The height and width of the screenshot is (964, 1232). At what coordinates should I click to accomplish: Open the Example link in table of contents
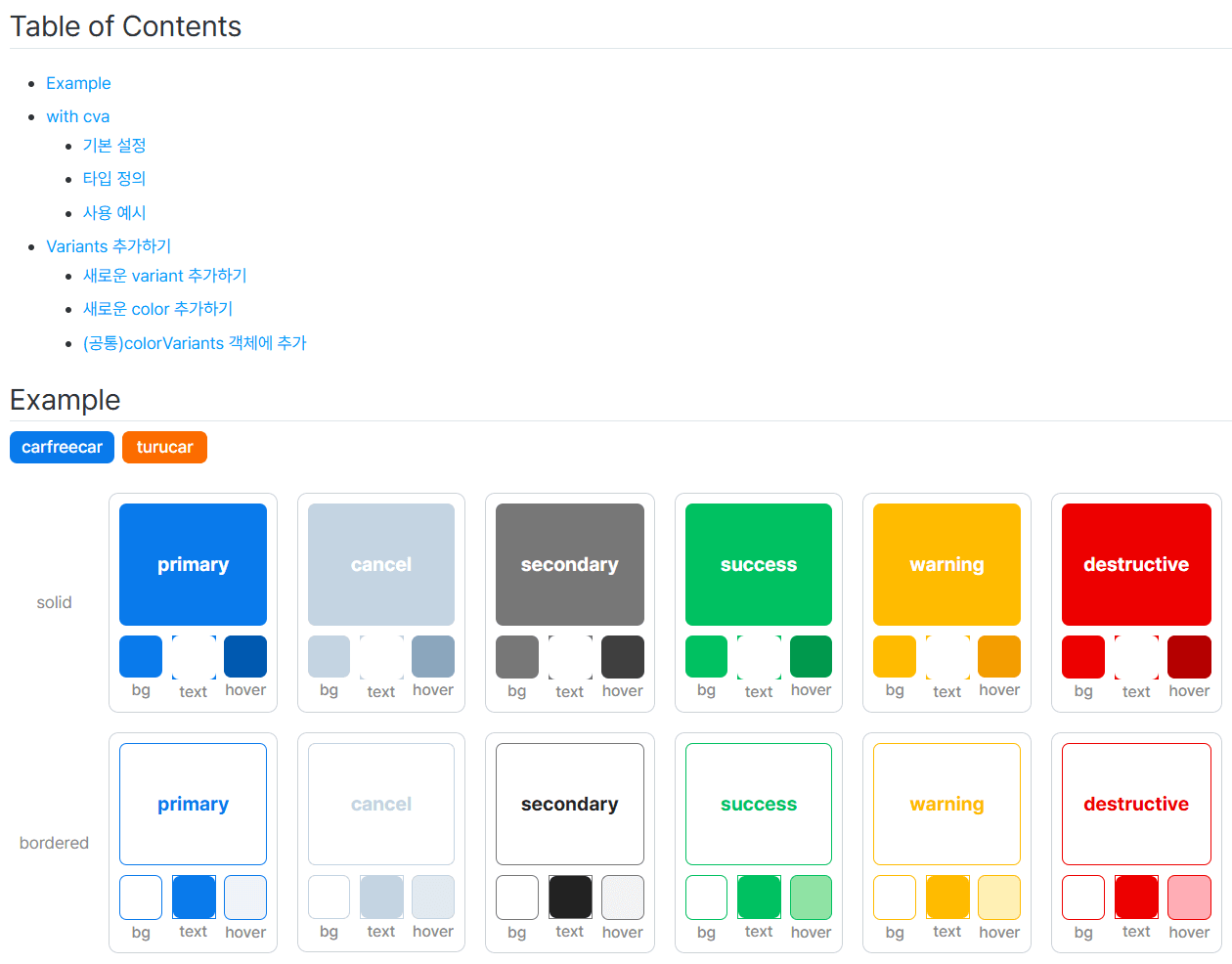click(78, 83)
